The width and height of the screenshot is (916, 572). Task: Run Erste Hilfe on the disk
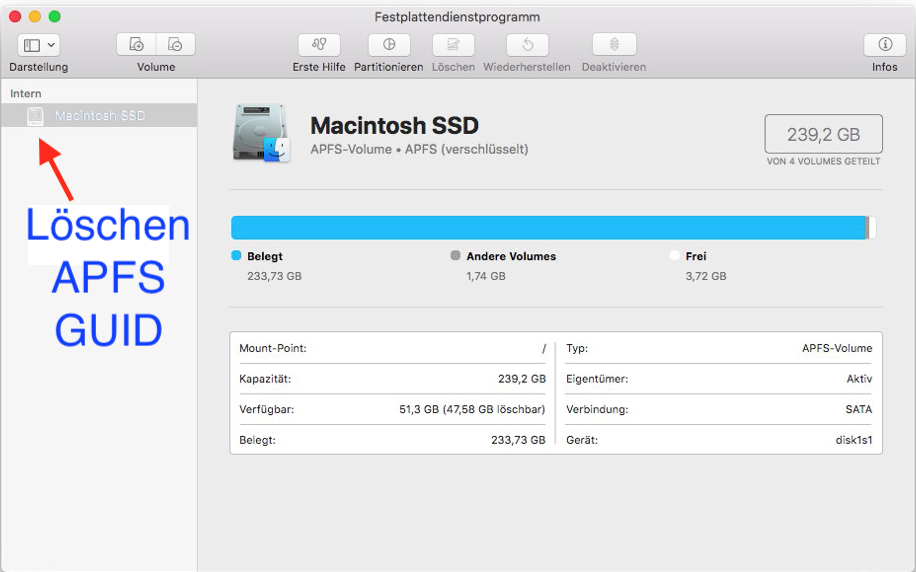319,45
